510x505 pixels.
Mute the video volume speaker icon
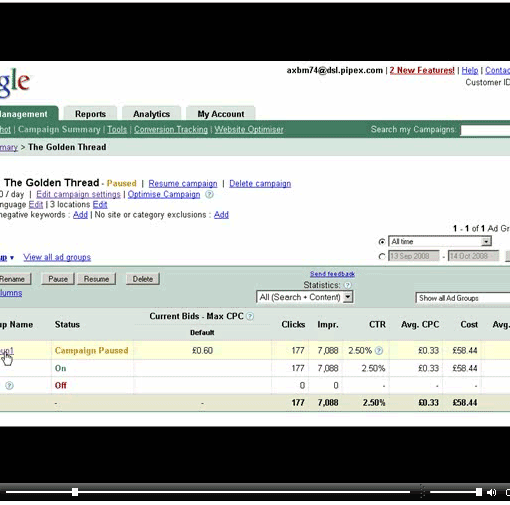pyautogui.click(x=491, y=492)
